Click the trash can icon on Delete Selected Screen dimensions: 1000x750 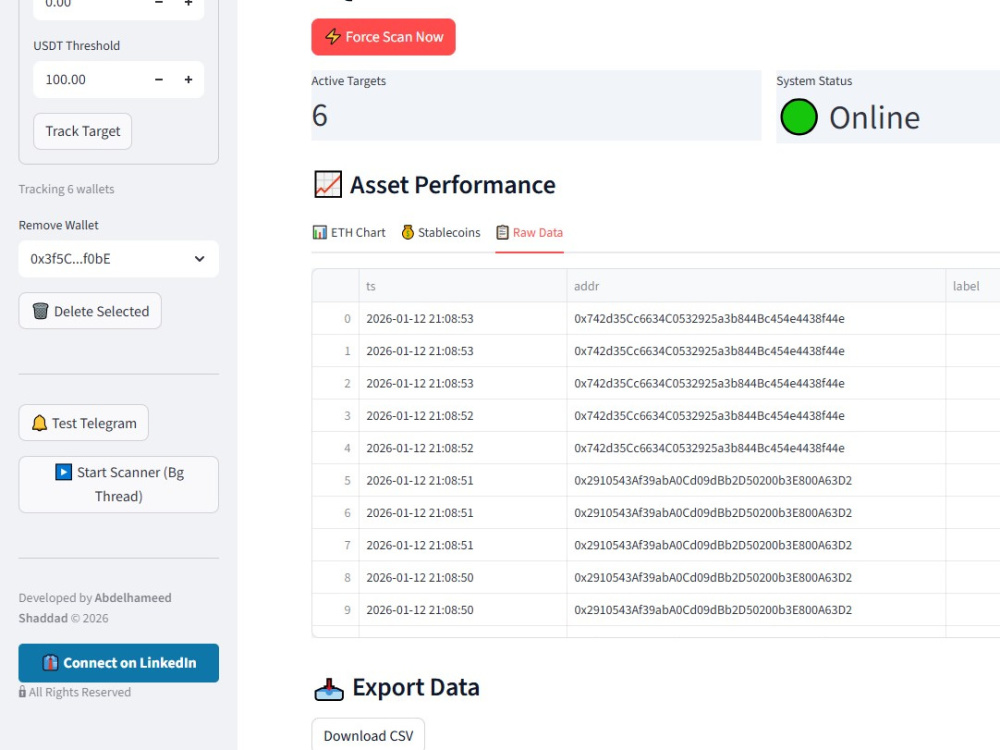40,311
